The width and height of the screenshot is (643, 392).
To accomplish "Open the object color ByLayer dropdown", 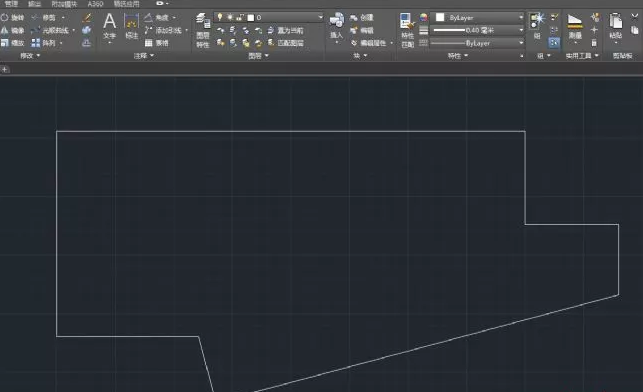I will point(521,17).
